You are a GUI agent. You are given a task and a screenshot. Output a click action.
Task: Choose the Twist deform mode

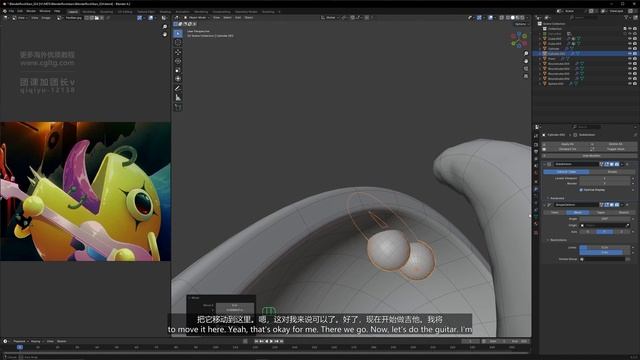pyautogui.click(x=554, y=212)
